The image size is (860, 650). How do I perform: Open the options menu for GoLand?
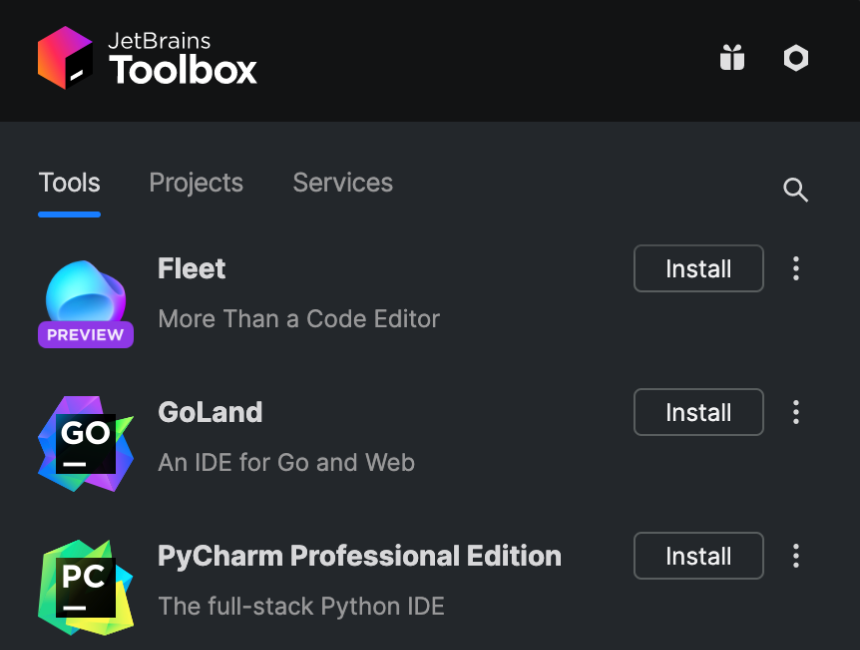[796, 412]
